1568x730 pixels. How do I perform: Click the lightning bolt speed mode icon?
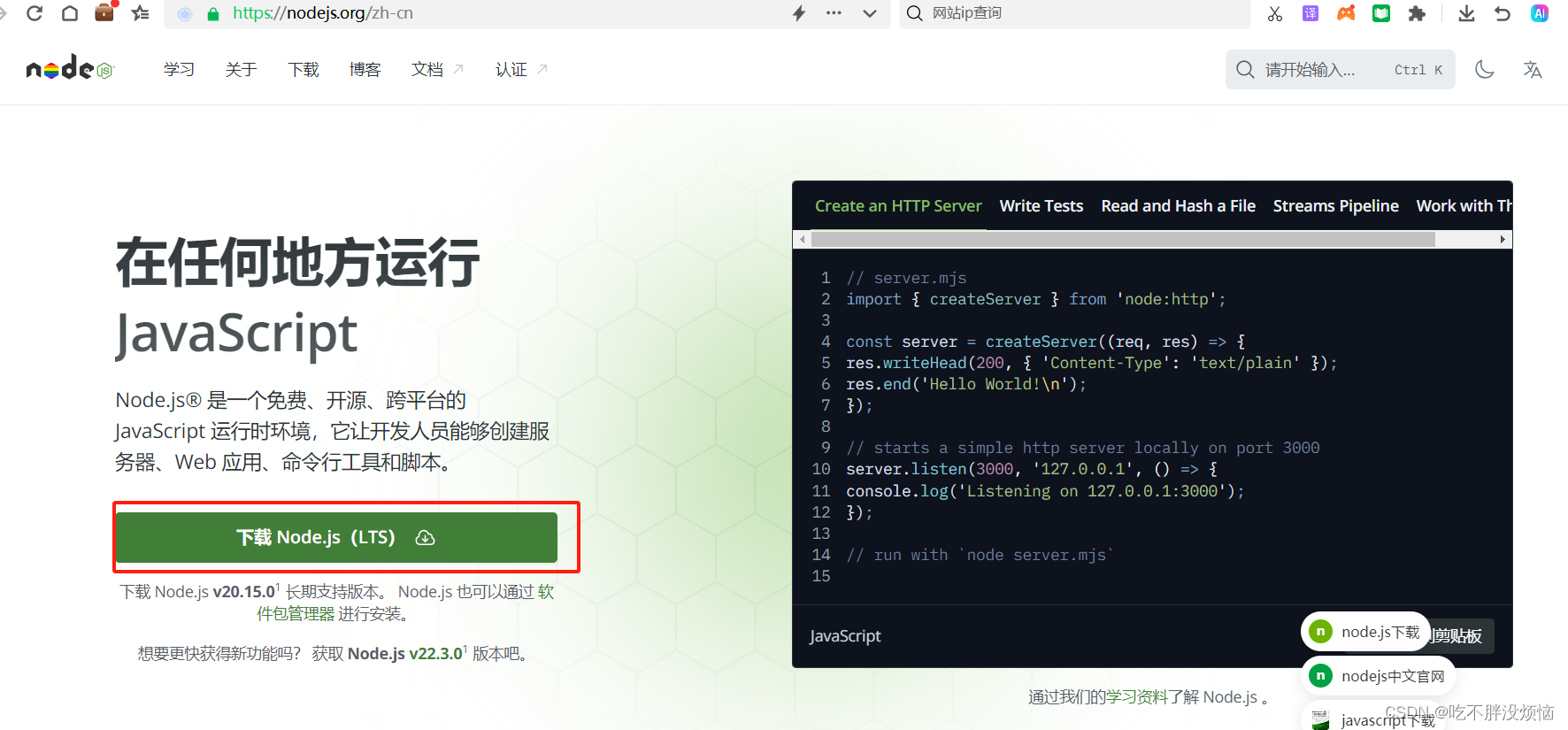pos(799,13)
